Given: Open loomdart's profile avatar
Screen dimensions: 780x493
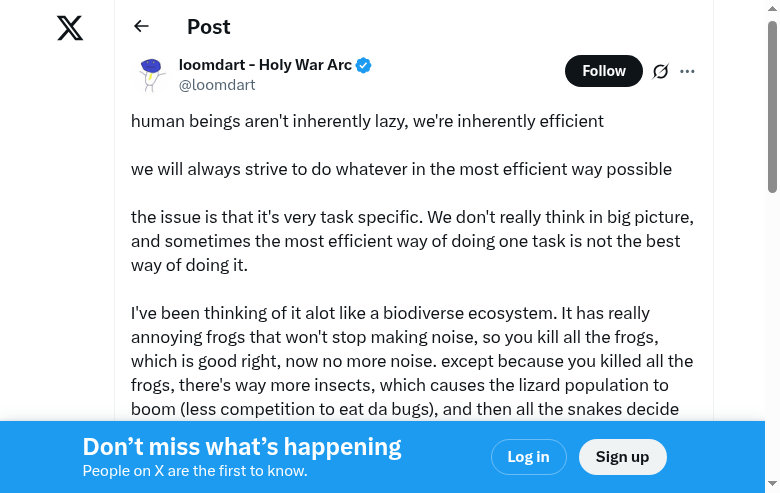Looking at the screenshot, I should point(151,75).
